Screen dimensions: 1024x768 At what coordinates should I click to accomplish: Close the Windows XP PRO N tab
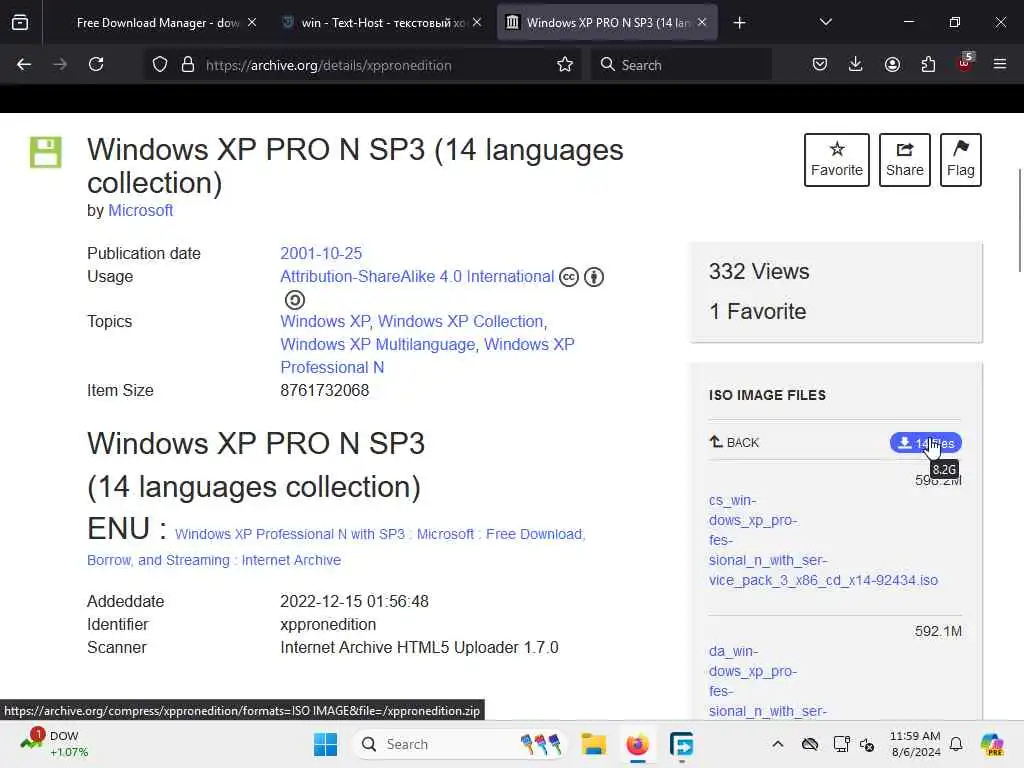[x=702, y=23]
